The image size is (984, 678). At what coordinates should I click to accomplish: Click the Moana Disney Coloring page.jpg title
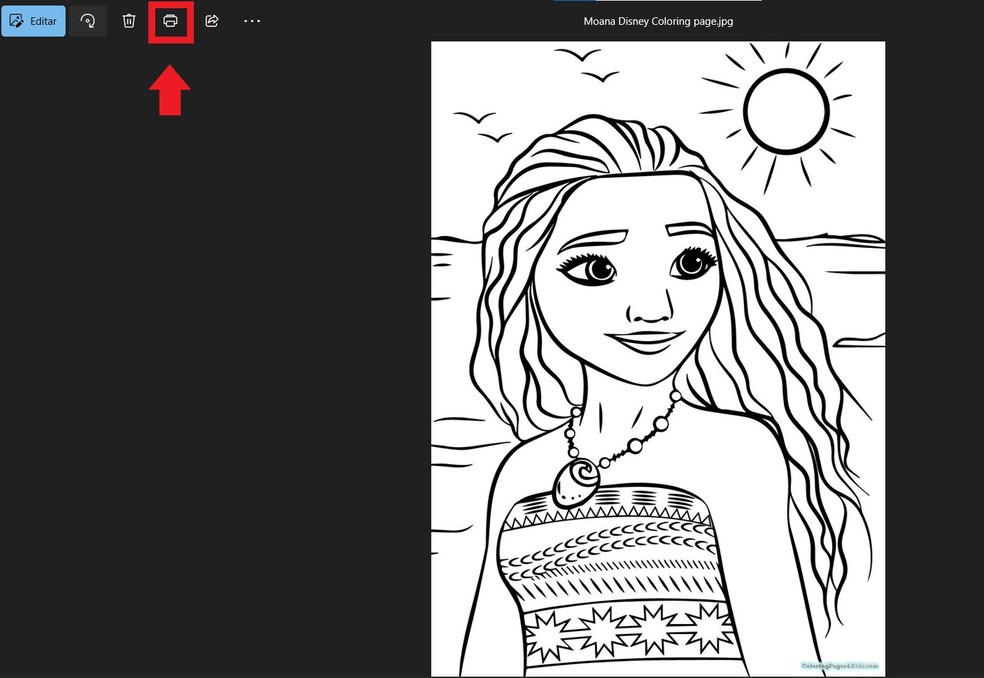tap(658, 21)
